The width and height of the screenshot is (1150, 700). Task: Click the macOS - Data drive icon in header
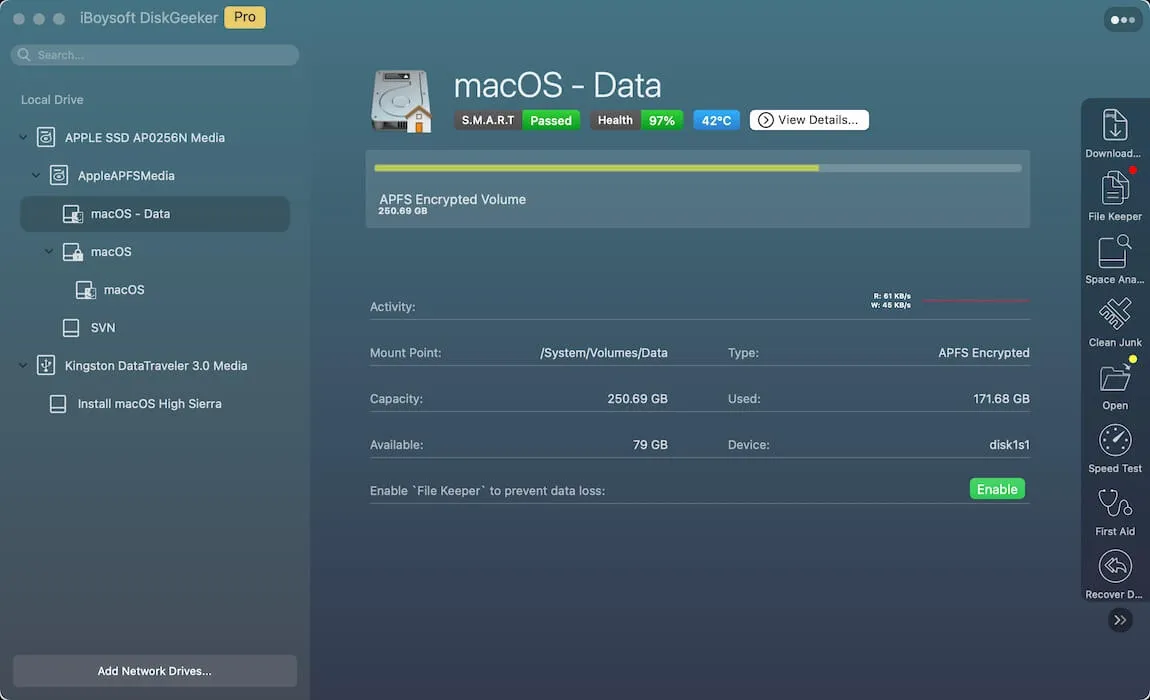pos(401,101)
